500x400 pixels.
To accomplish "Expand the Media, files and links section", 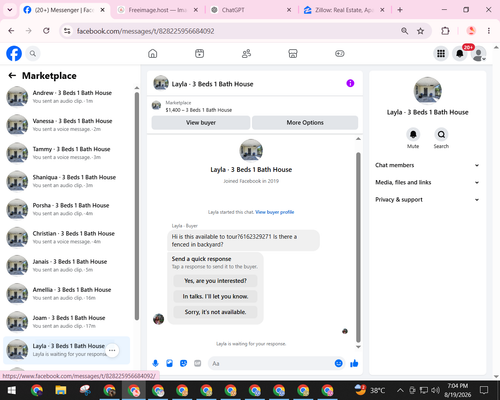I will 427,182.
